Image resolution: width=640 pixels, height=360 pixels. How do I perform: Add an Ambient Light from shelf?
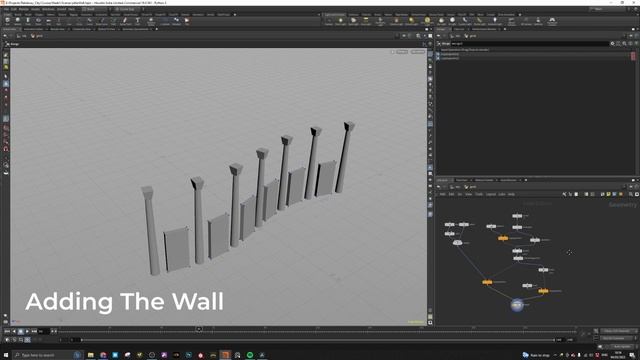point(495,21)
